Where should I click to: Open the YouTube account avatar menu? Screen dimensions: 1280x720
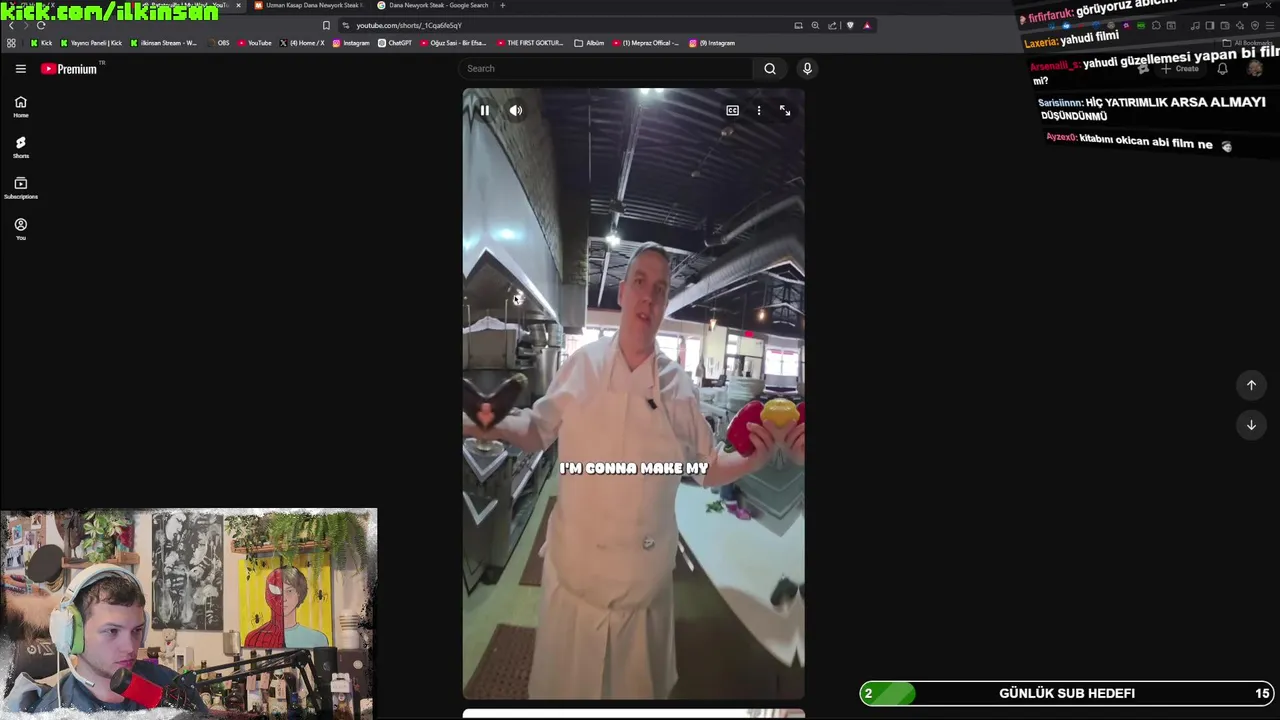click(1255, 69)
